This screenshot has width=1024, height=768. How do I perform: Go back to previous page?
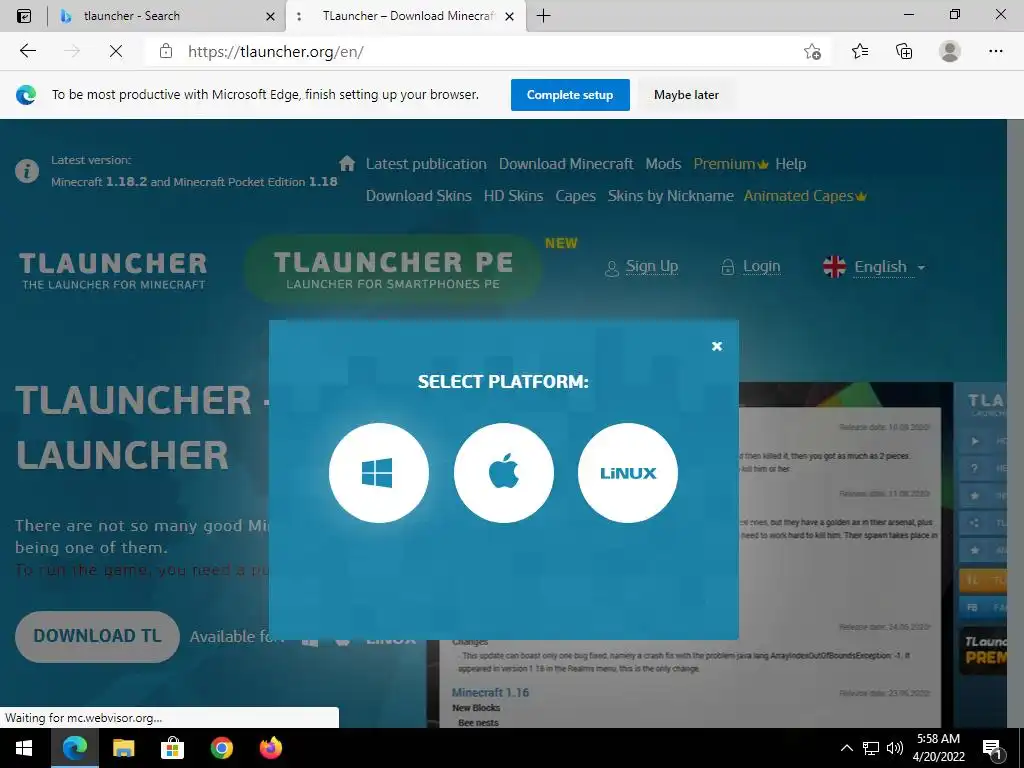[x=27, y=51]
